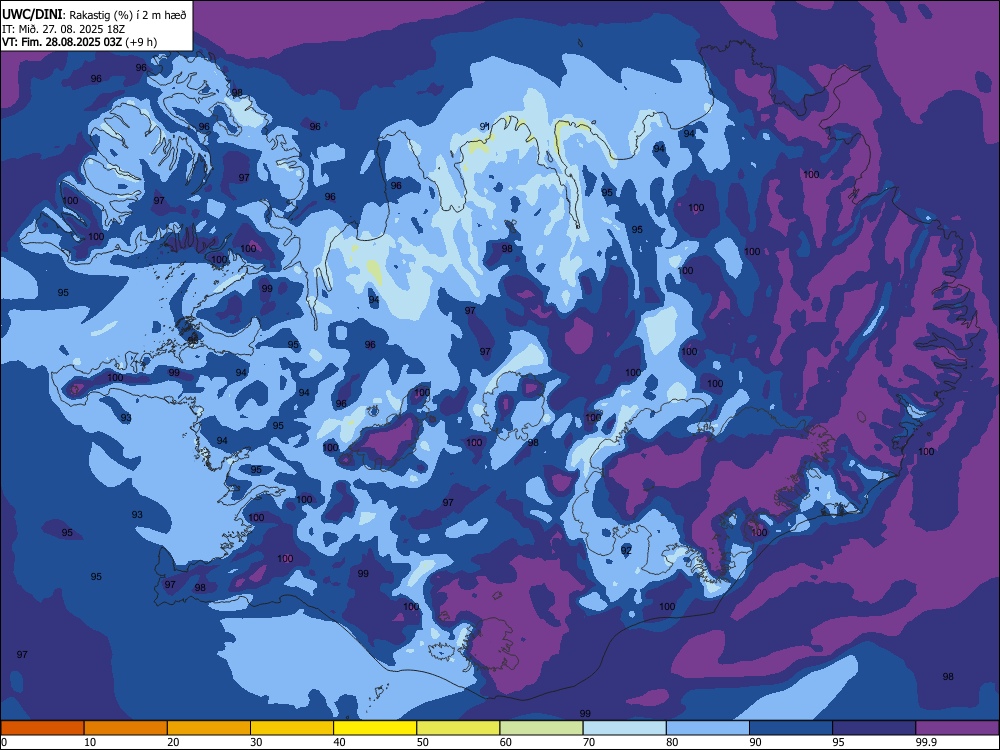Click the medium blue 90–95 legend swatch

(791, 728)
